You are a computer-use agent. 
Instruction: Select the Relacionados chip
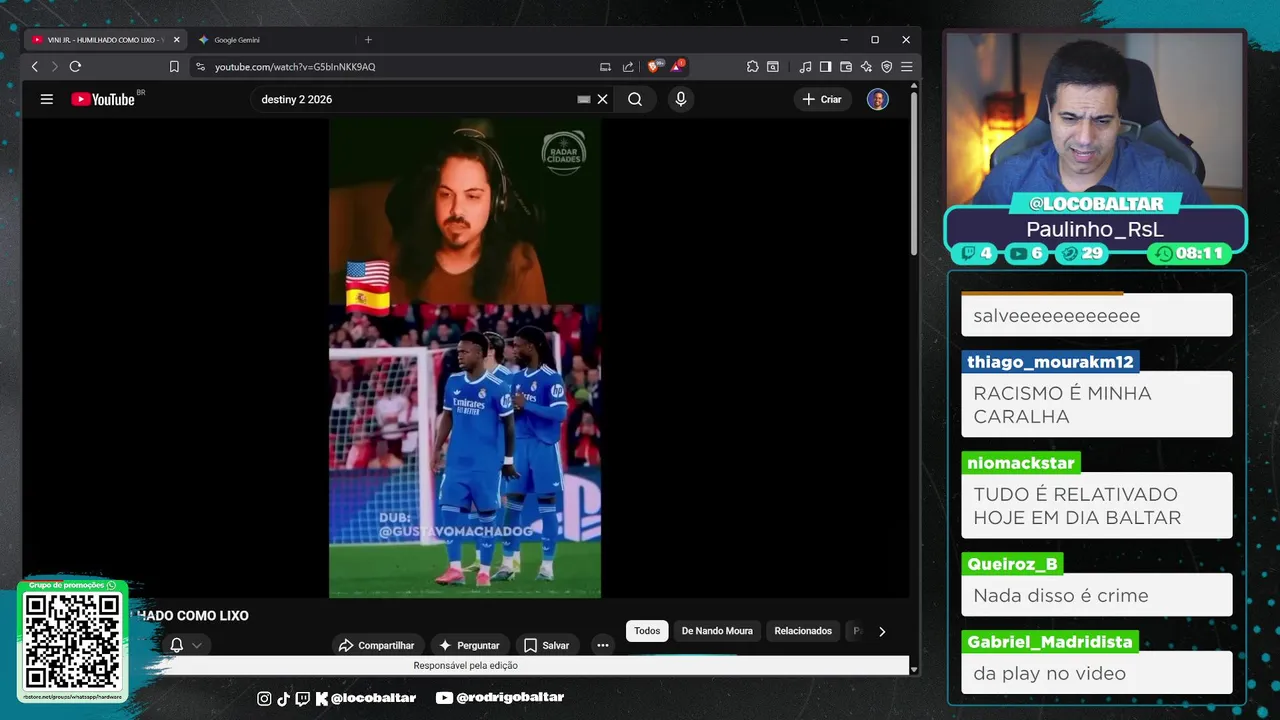(803, 631)
